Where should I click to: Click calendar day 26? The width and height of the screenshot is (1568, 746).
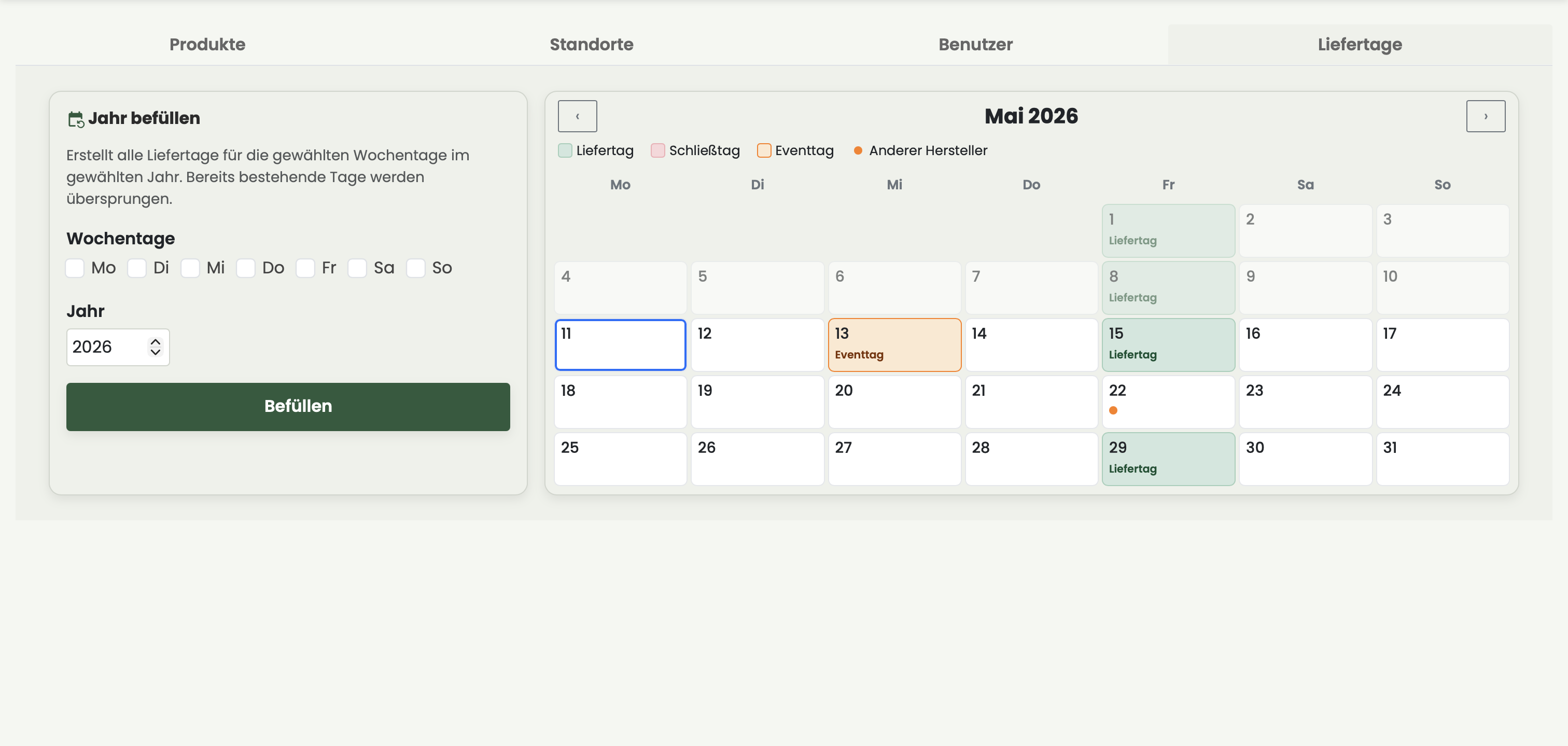pyautogui.click(x=757, y=459)
